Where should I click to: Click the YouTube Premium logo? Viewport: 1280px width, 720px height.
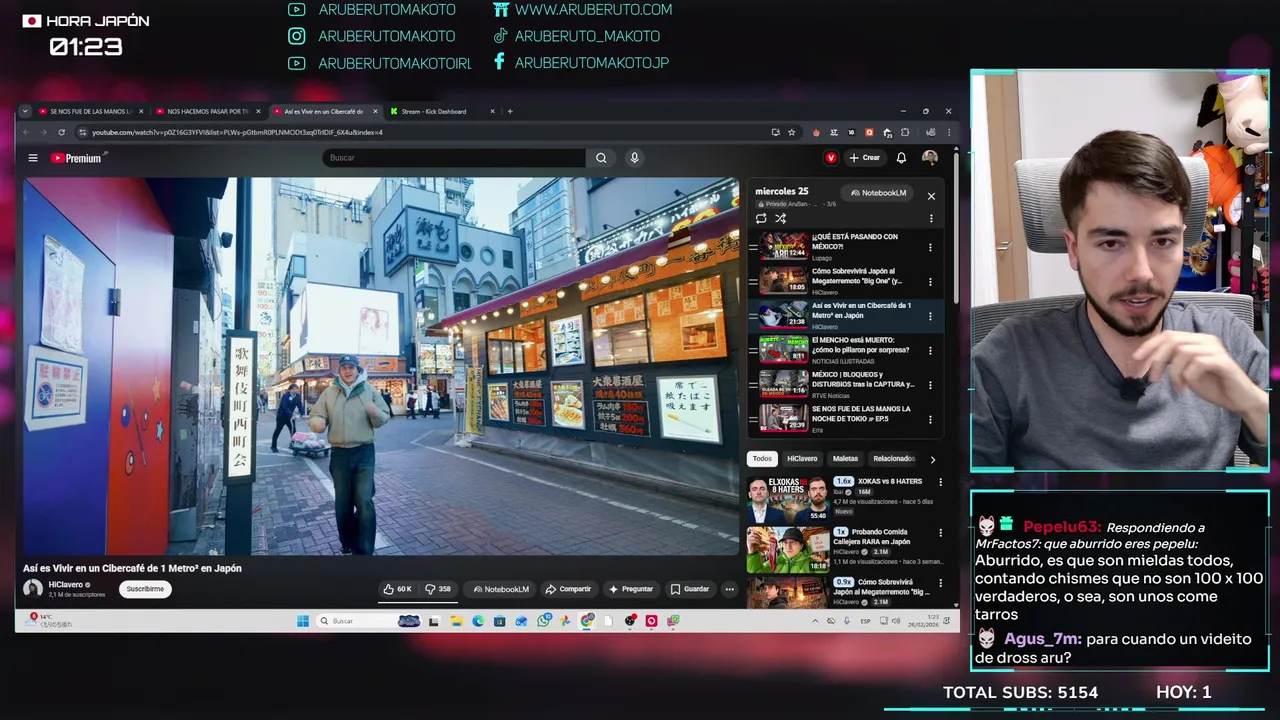click(x=77, y=158)
